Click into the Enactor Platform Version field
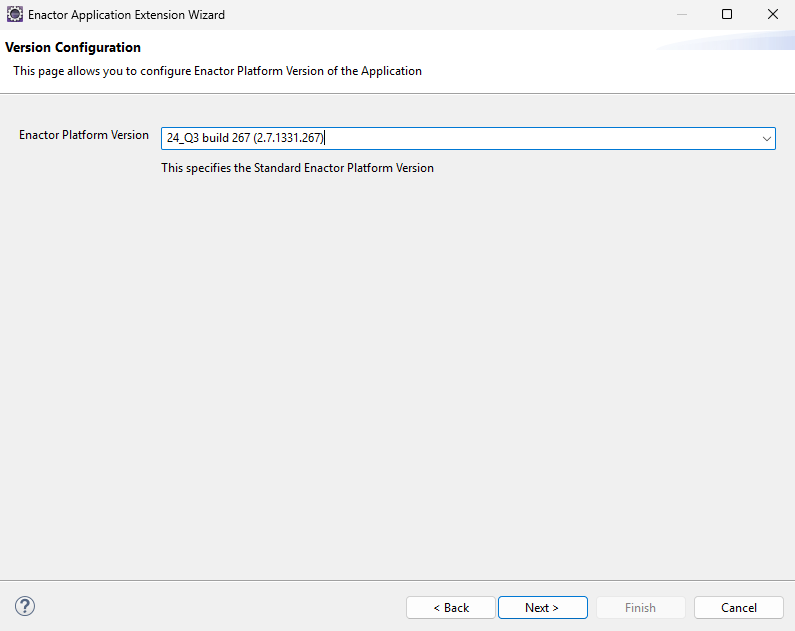 point(468,138)
